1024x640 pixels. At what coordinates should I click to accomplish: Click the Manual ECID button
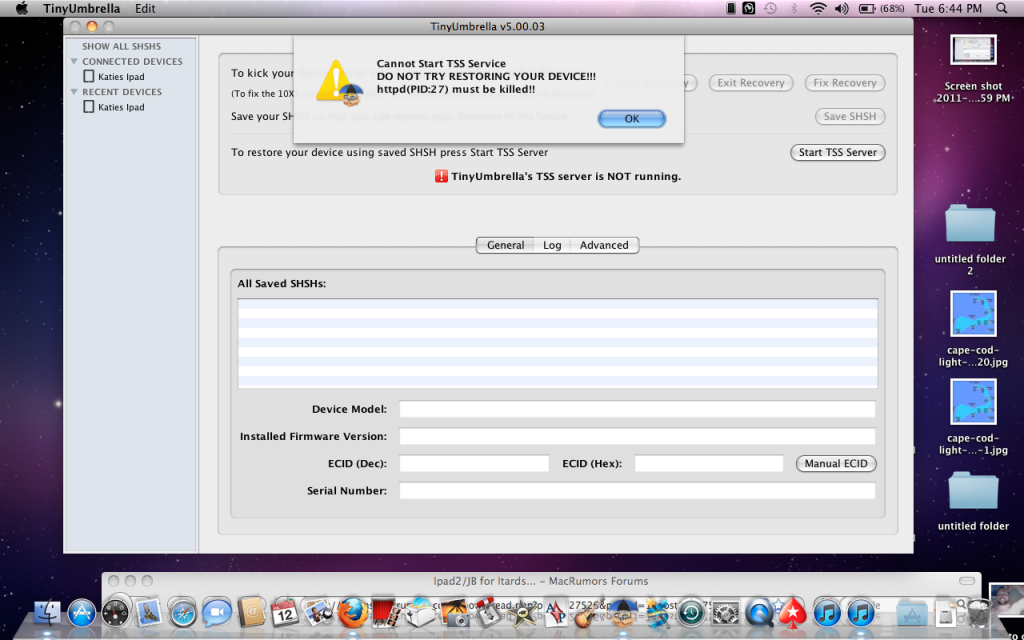[836, 464]
